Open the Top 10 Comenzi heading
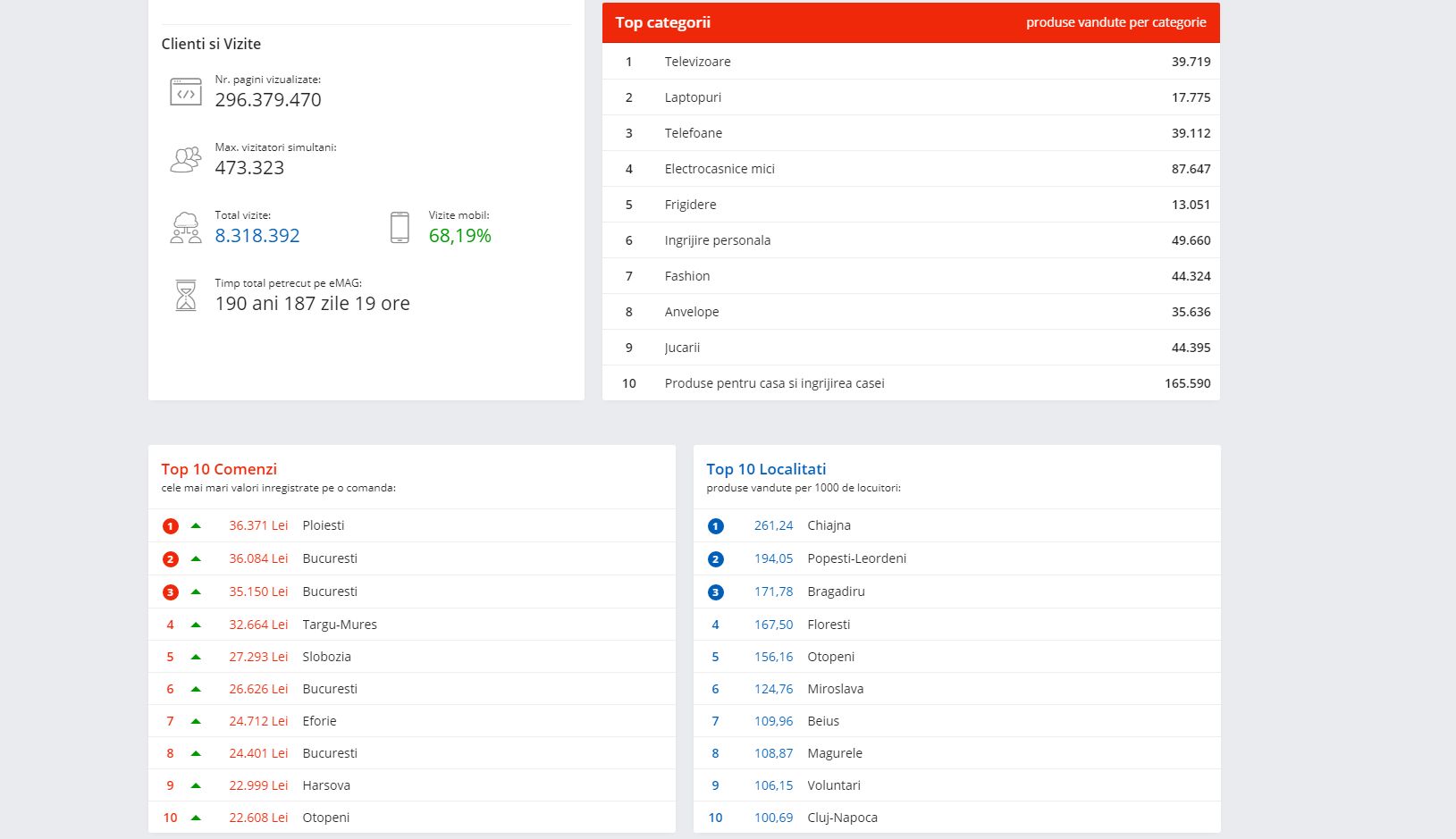 219,469
